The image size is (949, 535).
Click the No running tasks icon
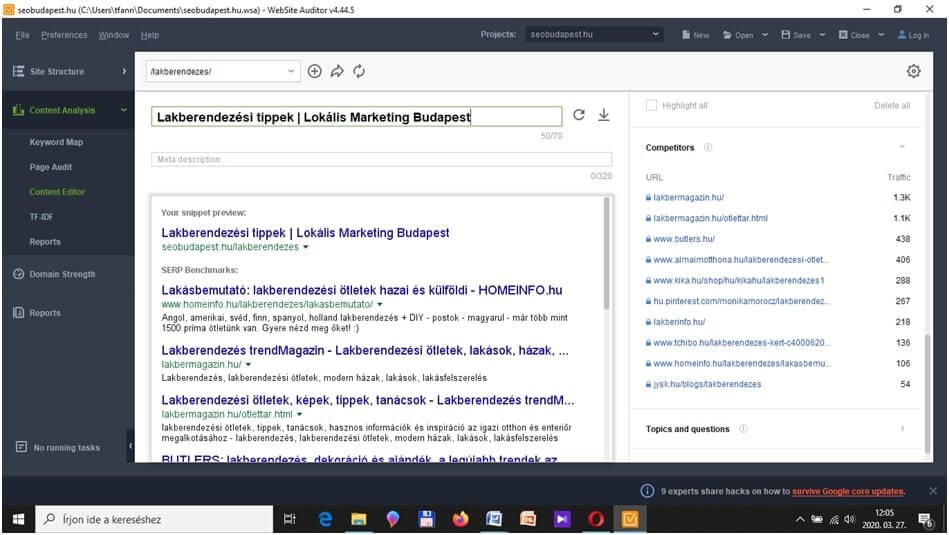21,447
